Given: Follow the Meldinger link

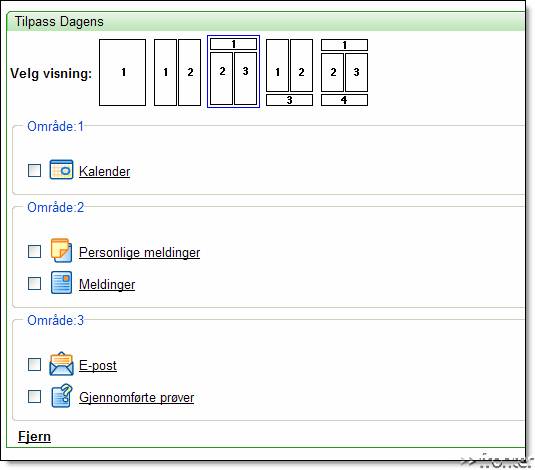Looking at the screenshot, I should (107, 284).
